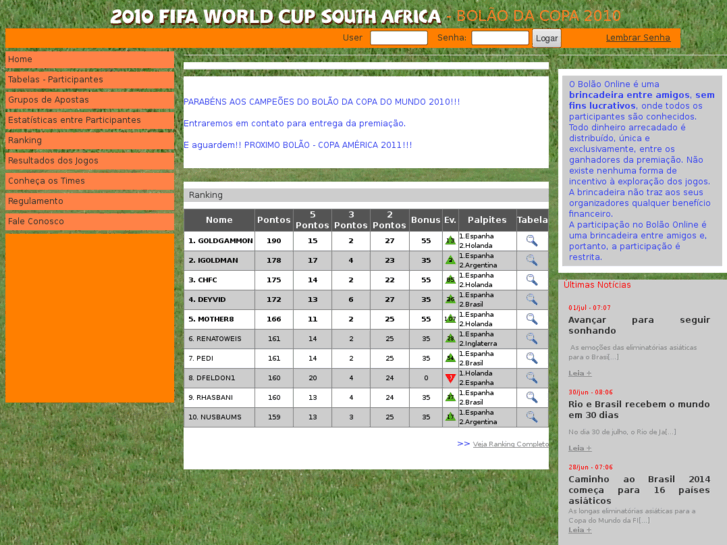This screenshot has height=545, width=727.
Task: Click the 01/jul - 07:07 news date
Action: [x=589, y=308]
